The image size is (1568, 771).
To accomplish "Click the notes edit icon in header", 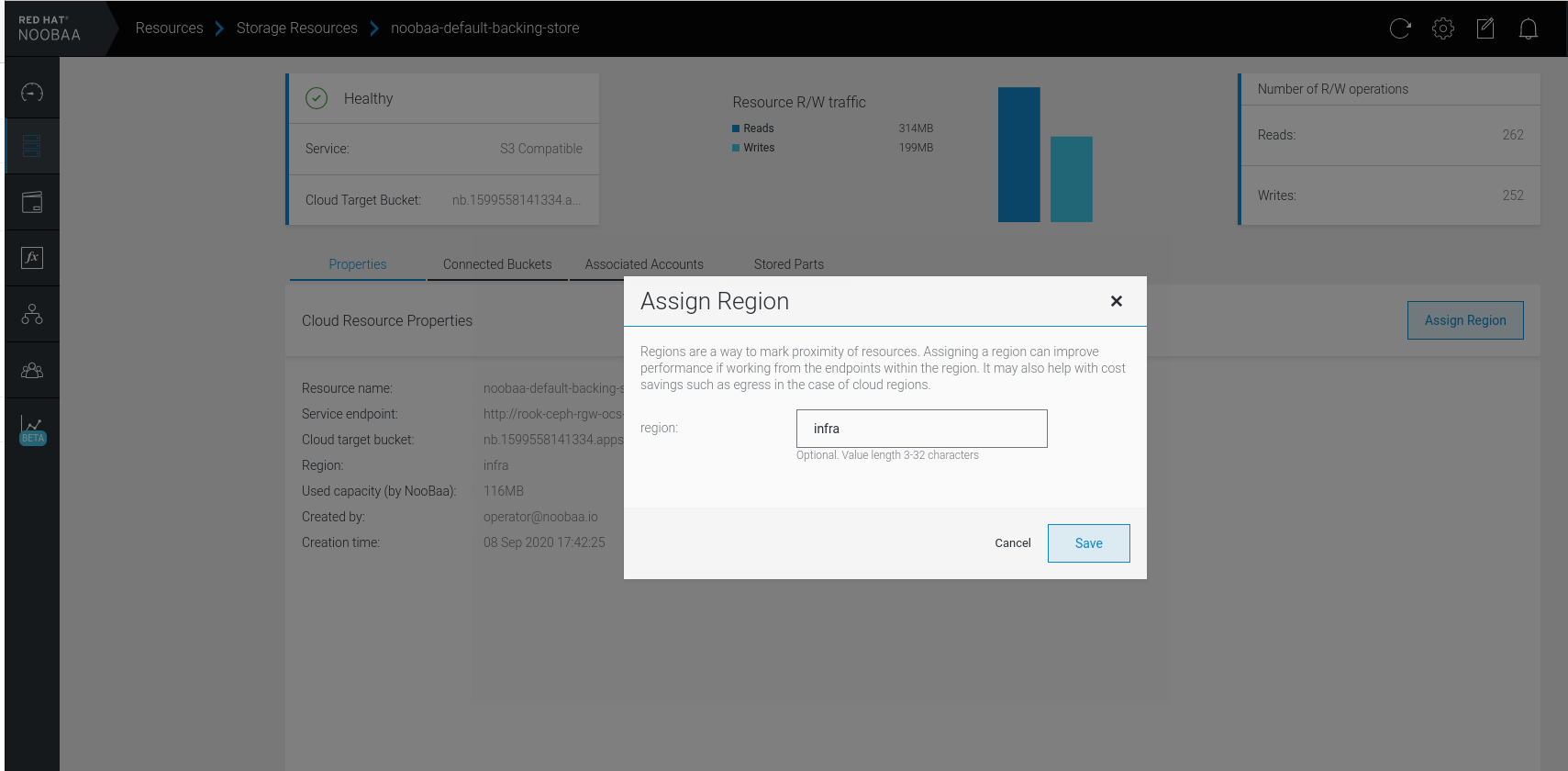I will pos(1485,28).
